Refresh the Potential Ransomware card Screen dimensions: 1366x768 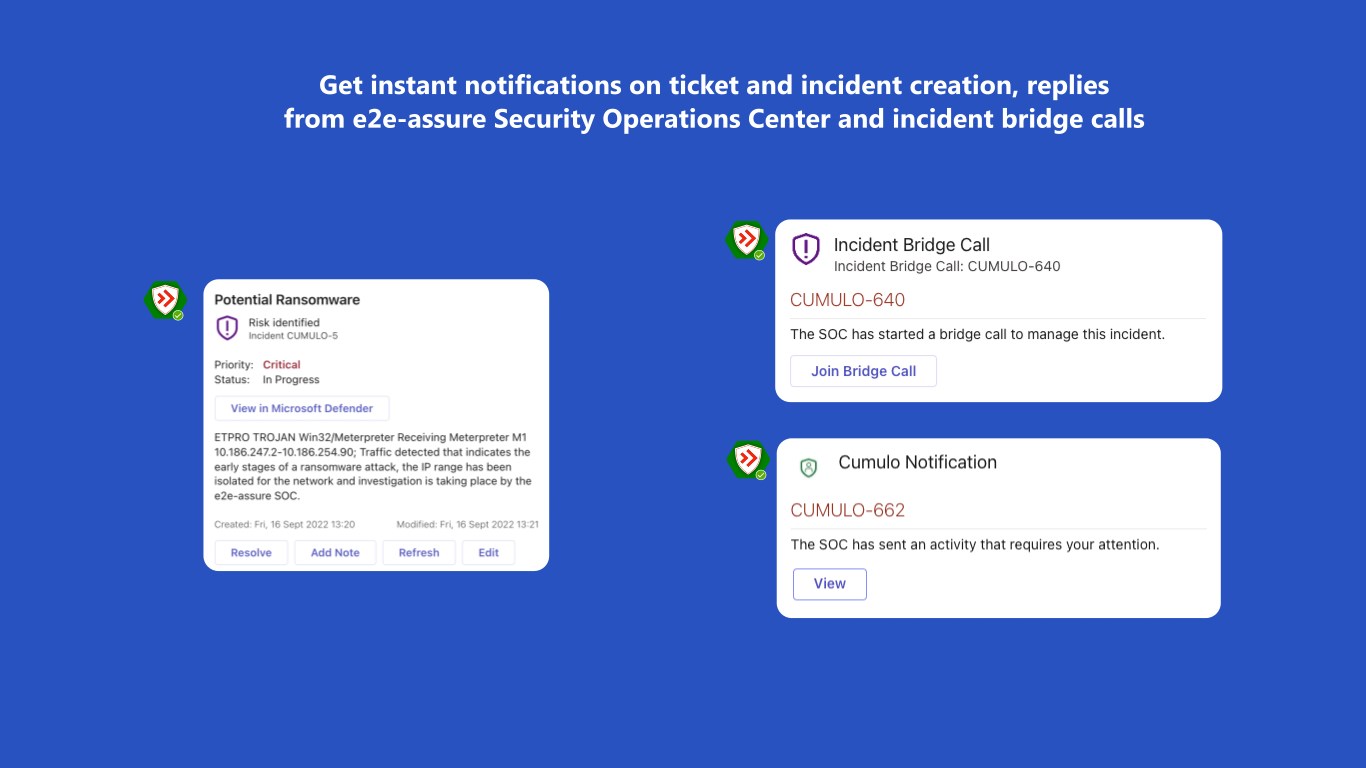(x=419, y=552)
